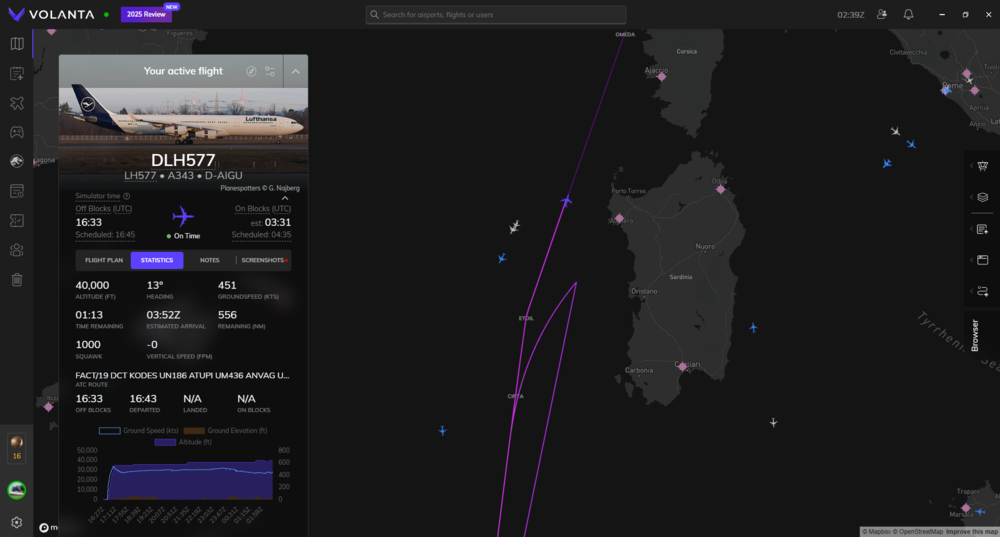This screenshot has width=1000, height=537.
Task: Open the friends icon in the top bar
Action: click(x=881, y=15)
